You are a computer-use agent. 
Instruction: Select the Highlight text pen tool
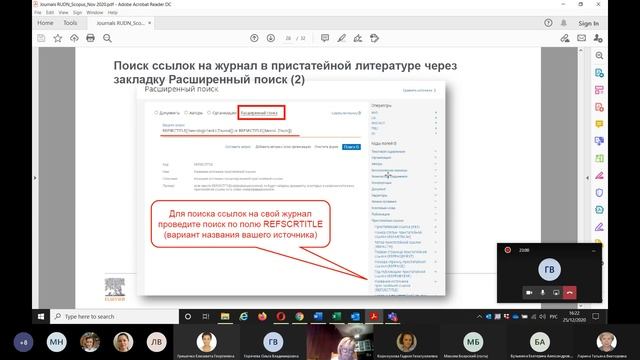pos(342,38)
